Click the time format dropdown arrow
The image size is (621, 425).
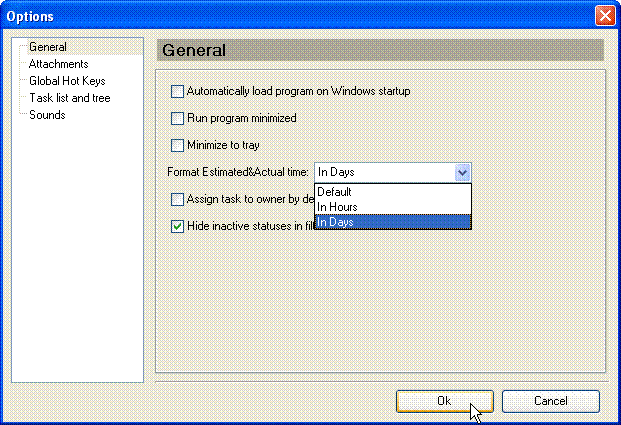pos(462,172)
